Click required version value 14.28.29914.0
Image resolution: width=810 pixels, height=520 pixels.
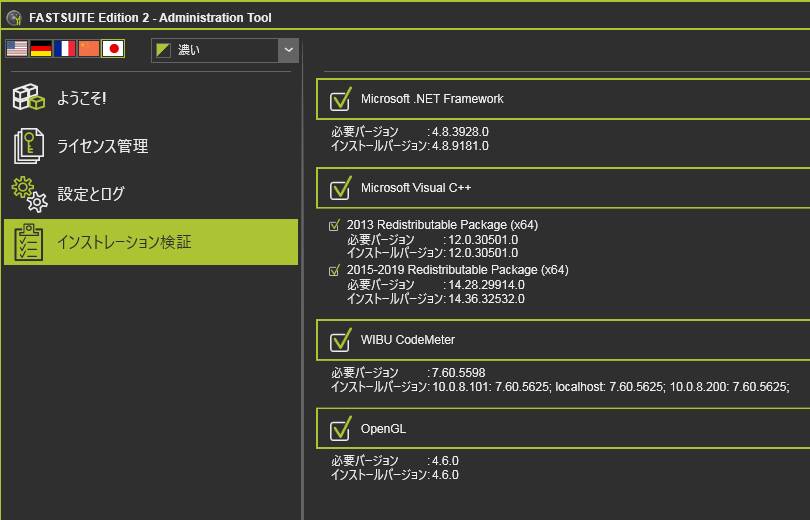[486, 285]
